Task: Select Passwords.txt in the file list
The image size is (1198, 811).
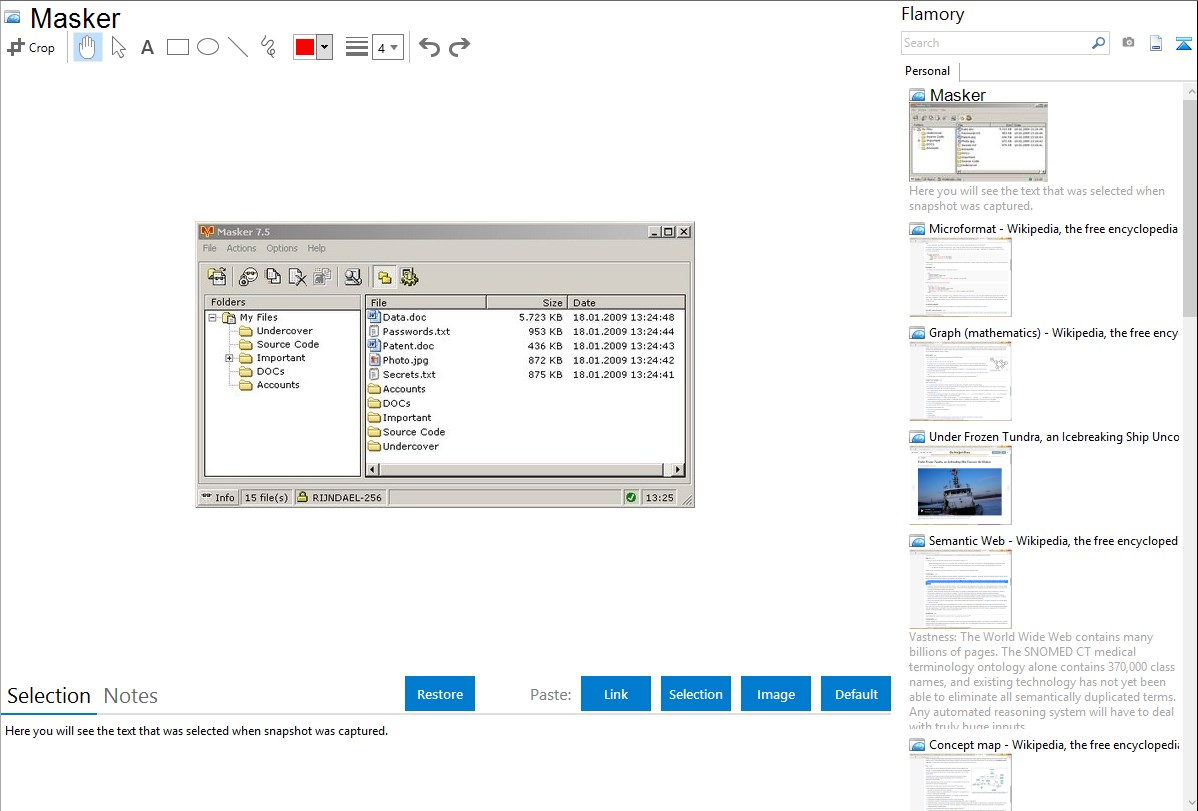Action: pos(416,332)
